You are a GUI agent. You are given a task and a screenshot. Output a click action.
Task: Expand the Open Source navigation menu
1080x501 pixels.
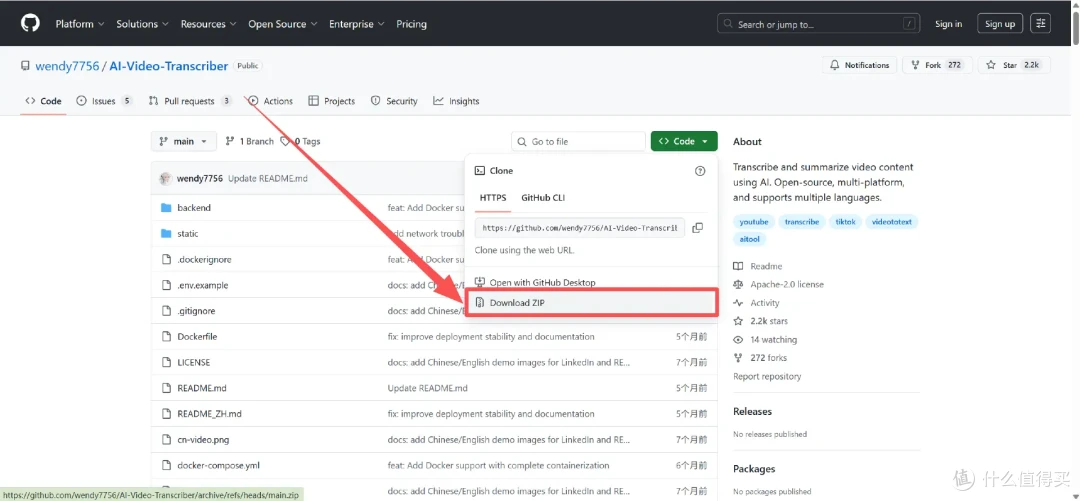283,23
